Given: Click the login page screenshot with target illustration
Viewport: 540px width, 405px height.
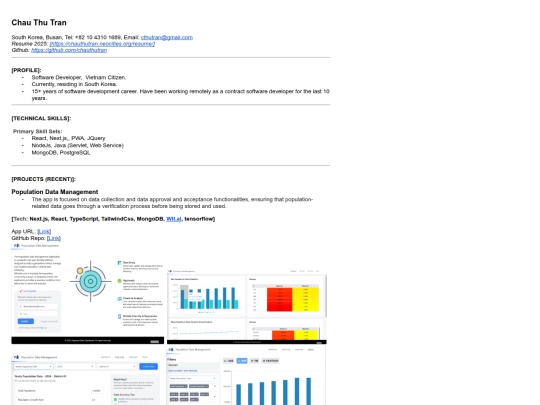Looking at the screenshot, I should (88, 293).
